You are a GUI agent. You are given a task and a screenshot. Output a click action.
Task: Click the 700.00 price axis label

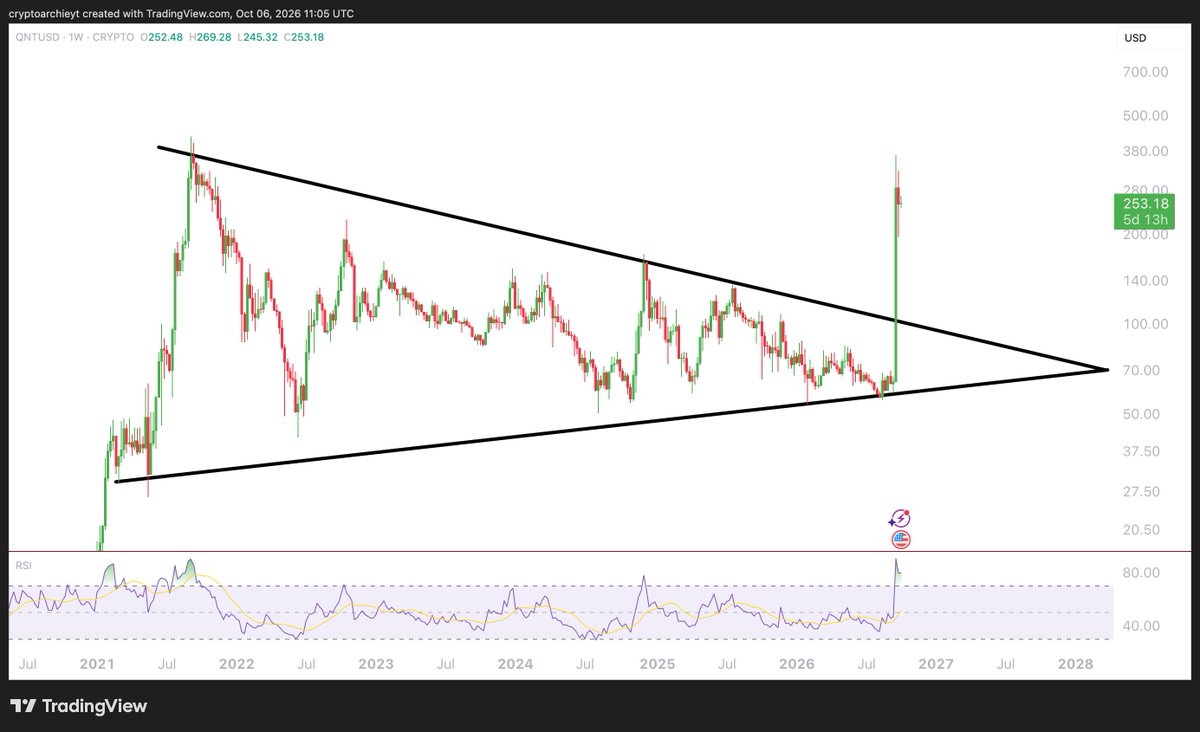point(1144,72)
